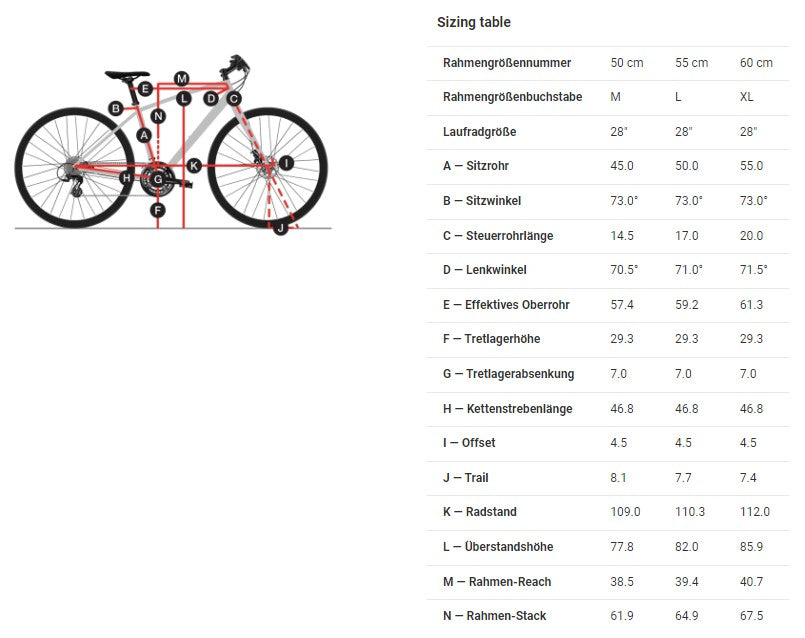The image size is (805, 638).
Task: Click the Sizing table heading
Action: tap(474, 22)
